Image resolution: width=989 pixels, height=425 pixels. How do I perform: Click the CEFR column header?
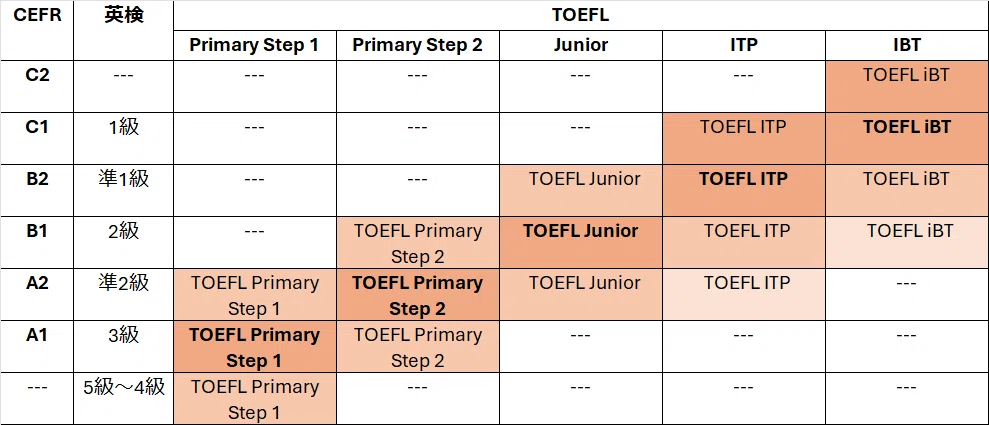click(37, 30)
